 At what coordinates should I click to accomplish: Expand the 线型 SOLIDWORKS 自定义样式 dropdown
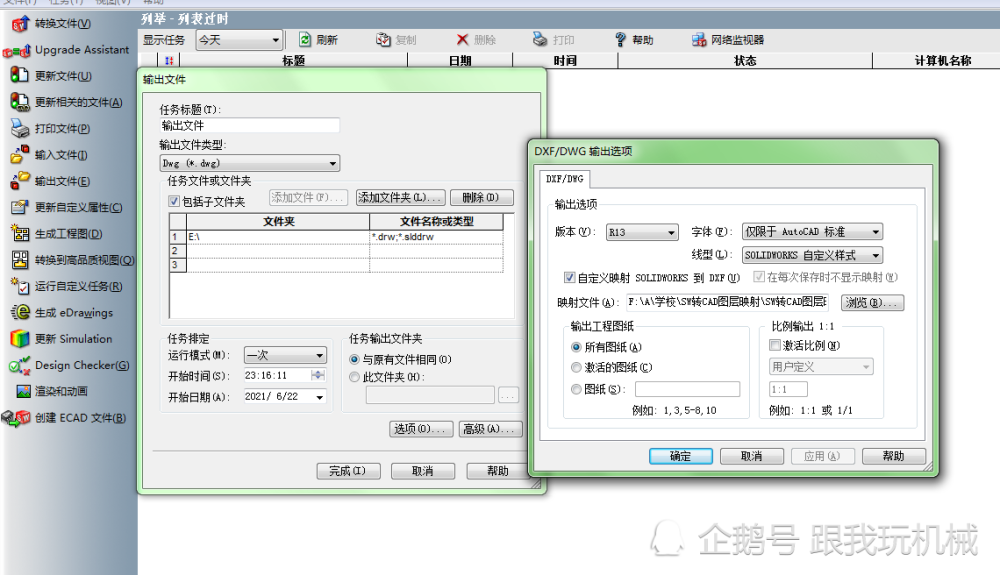(x=812, y=255)
